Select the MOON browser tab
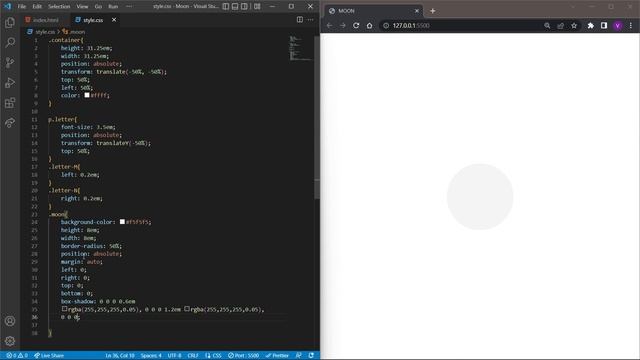The width and height of the screenshot is (640, 360). (373, 11)
